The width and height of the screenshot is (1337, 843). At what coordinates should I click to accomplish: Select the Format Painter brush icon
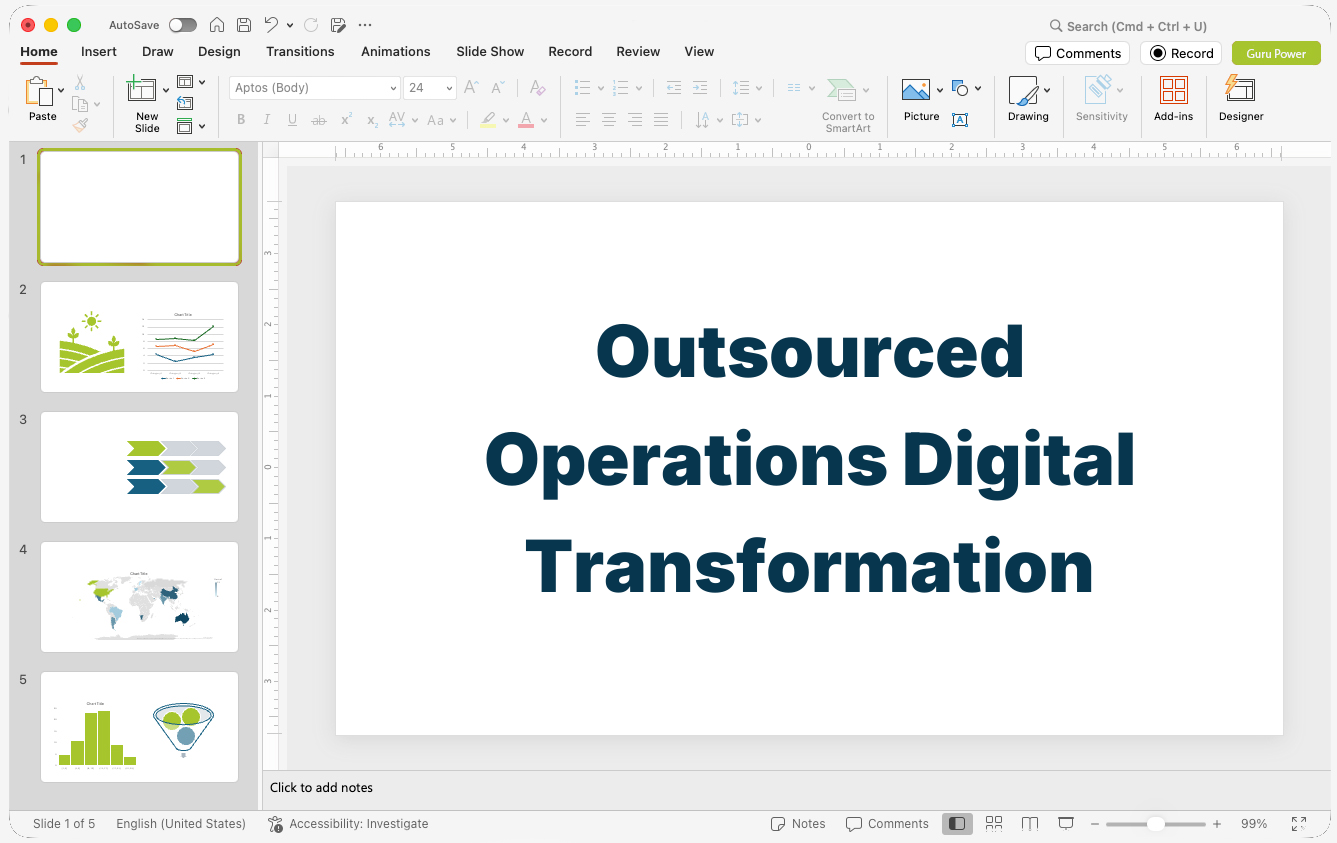click(80, 125)
